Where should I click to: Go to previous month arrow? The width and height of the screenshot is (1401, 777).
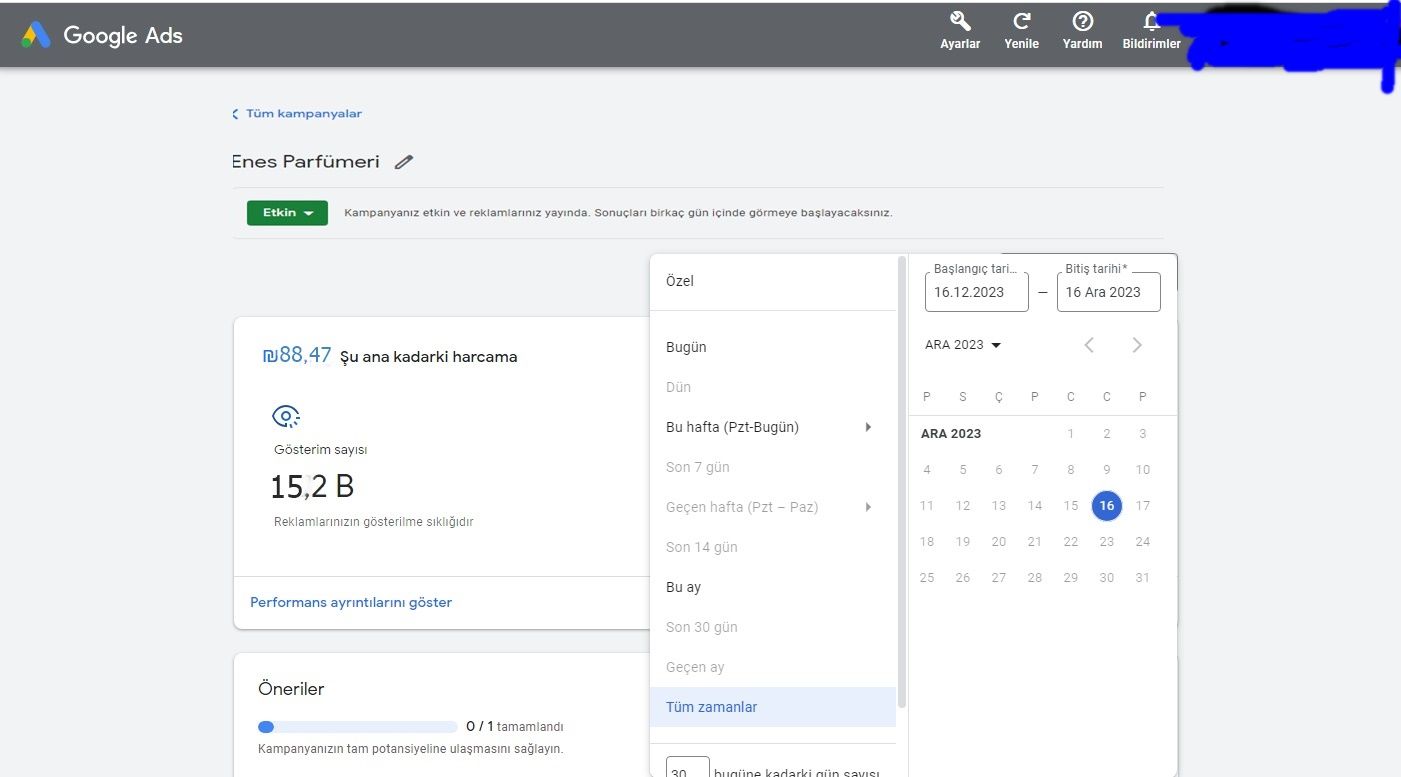1089,345
